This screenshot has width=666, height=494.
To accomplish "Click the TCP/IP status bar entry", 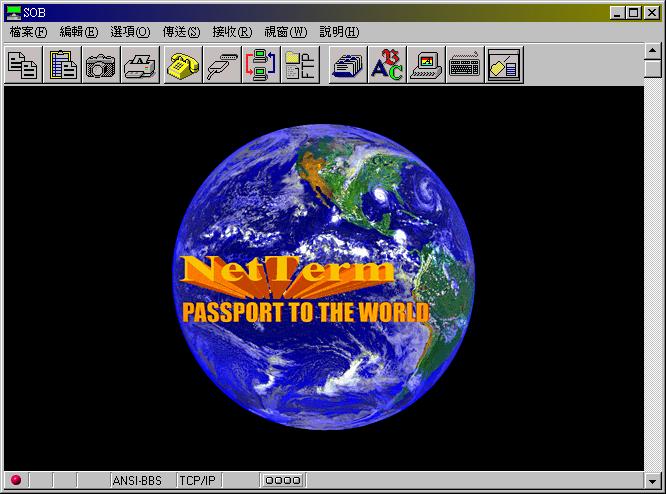I will tap(198, 480).
